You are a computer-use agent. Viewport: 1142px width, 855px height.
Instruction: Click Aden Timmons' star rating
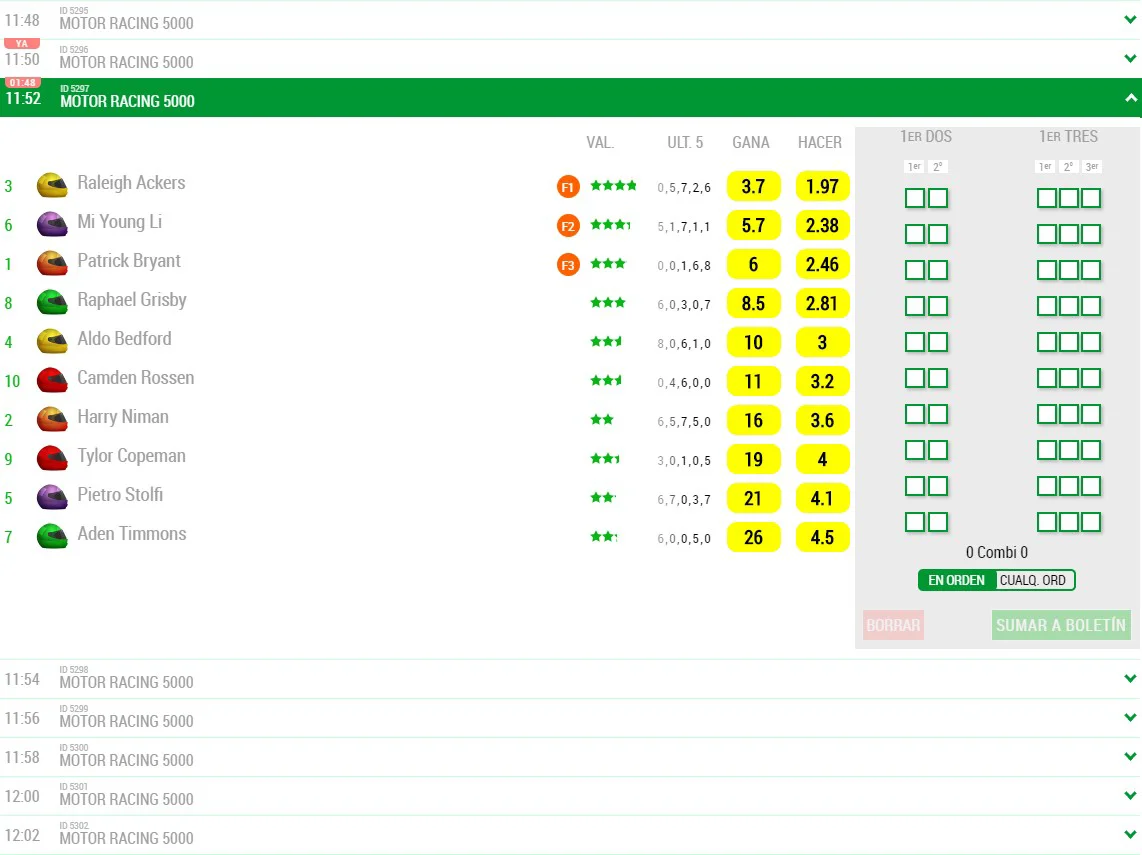point(604,537)
